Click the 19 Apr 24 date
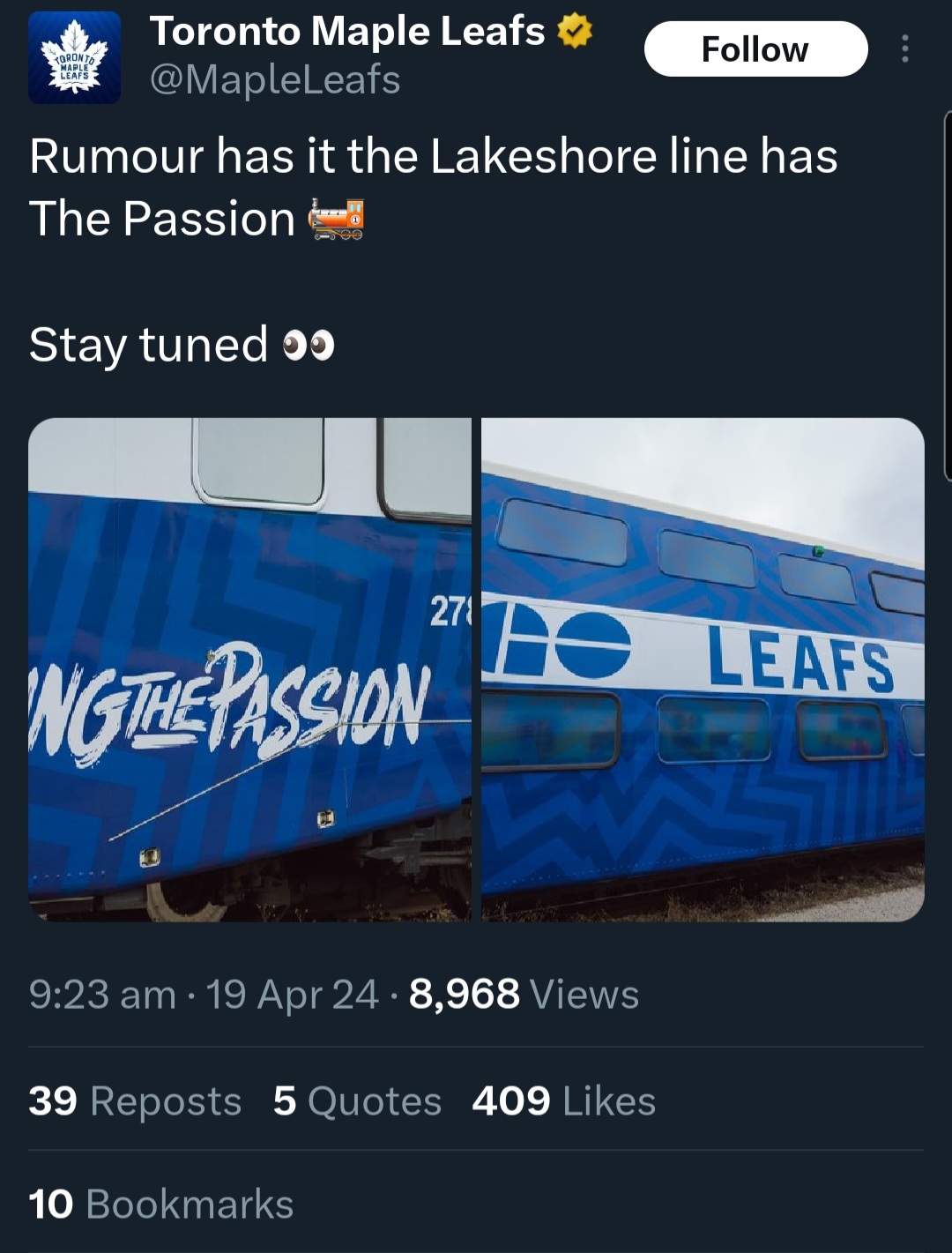 coord(292,995)
